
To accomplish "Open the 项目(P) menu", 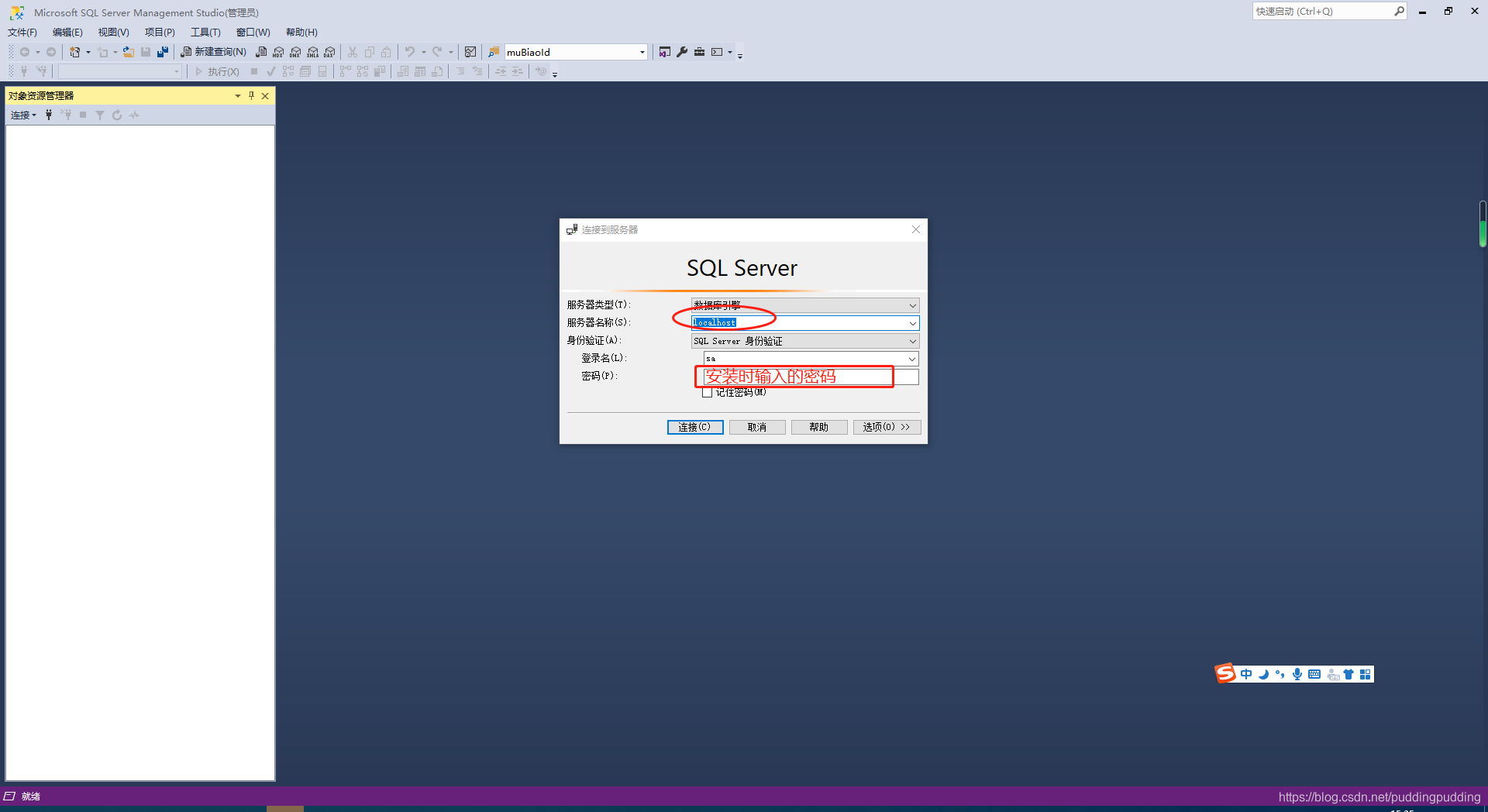I will coord(160,32).
